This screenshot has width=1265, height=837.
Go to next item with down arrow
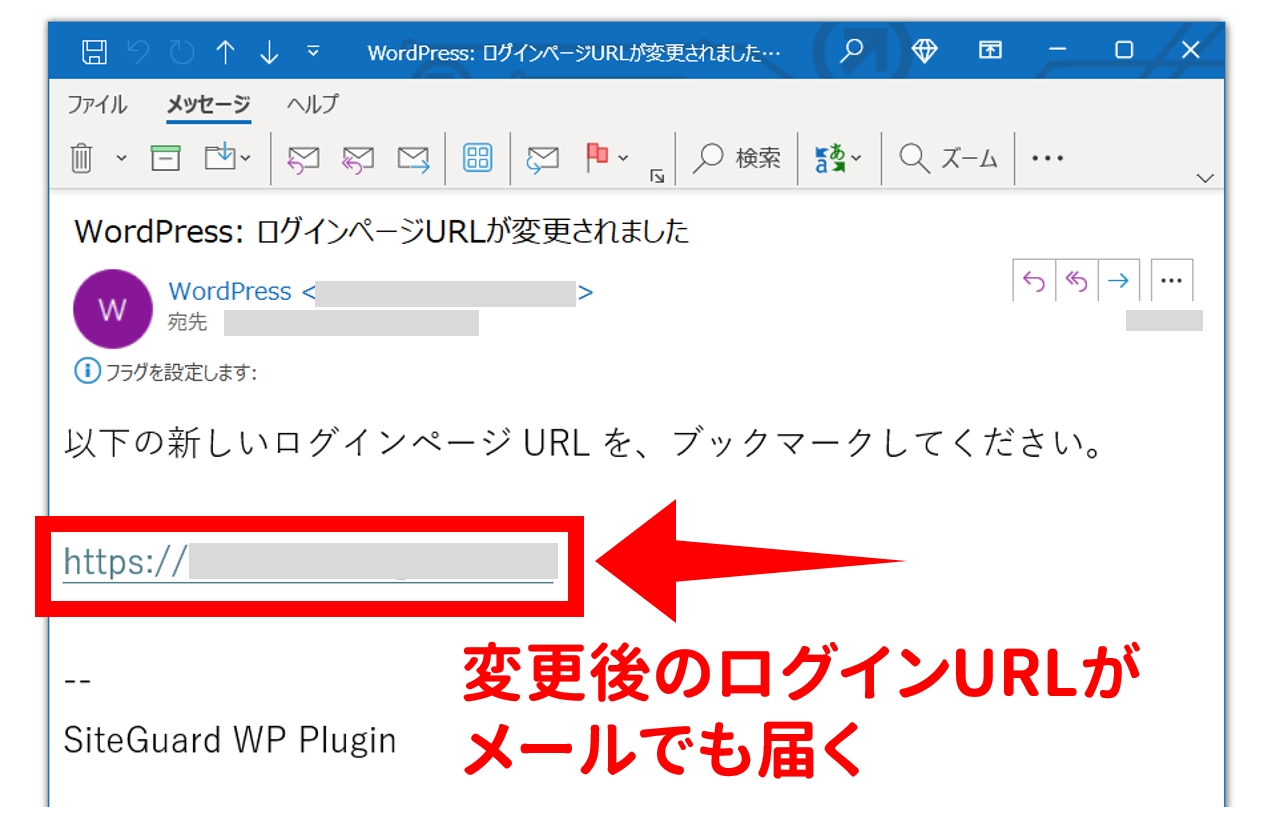tap(268, 51)
